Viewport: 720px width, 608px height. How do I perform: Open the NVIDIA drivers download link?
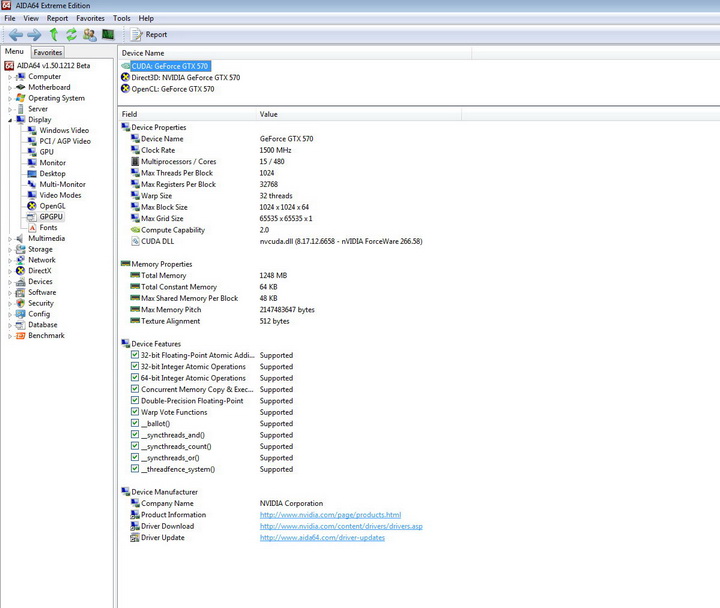(341, 526)
